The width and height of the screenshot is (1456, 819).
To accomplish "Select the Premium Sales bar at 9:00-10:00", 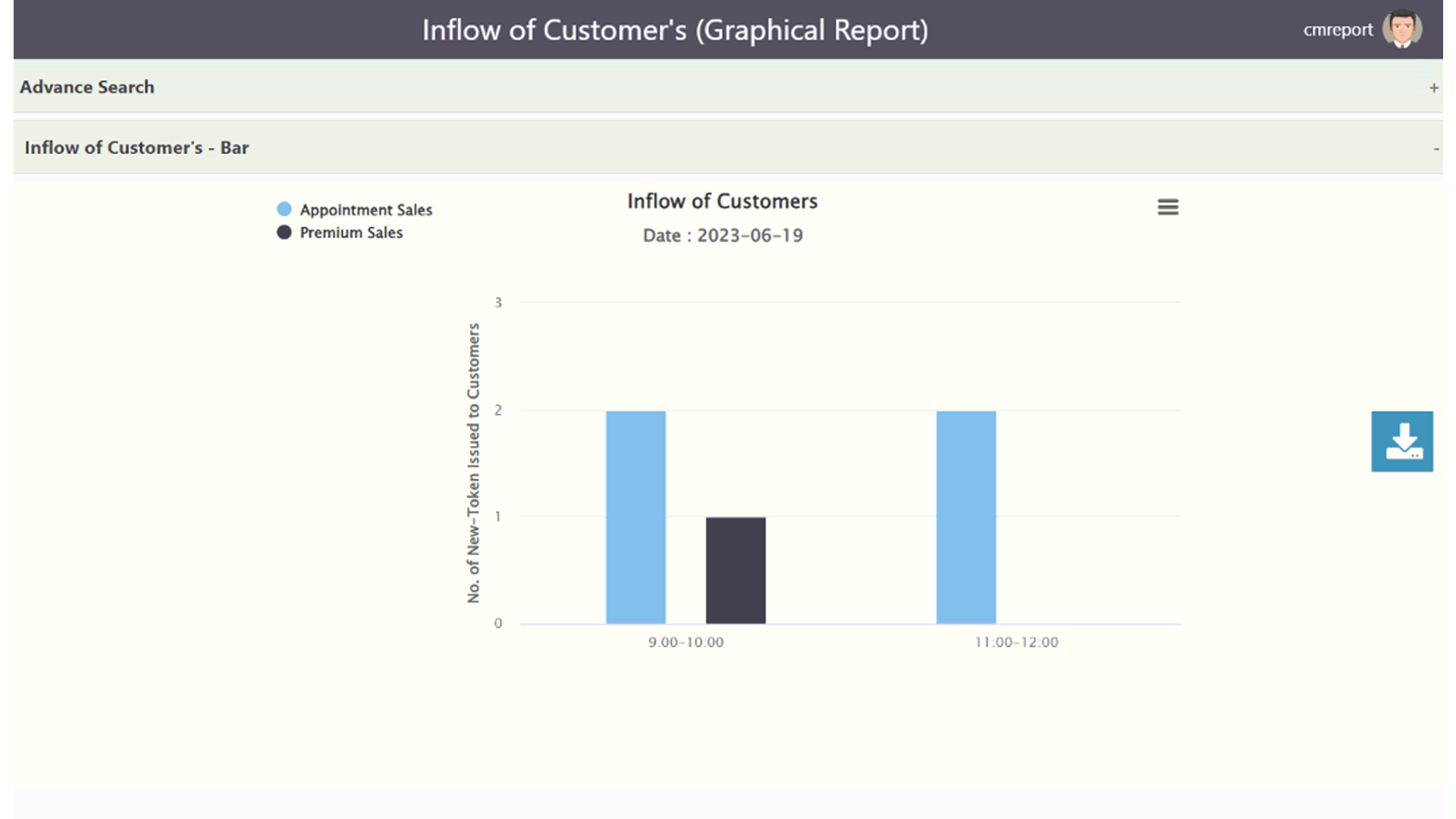I will (x=736, y=570).
